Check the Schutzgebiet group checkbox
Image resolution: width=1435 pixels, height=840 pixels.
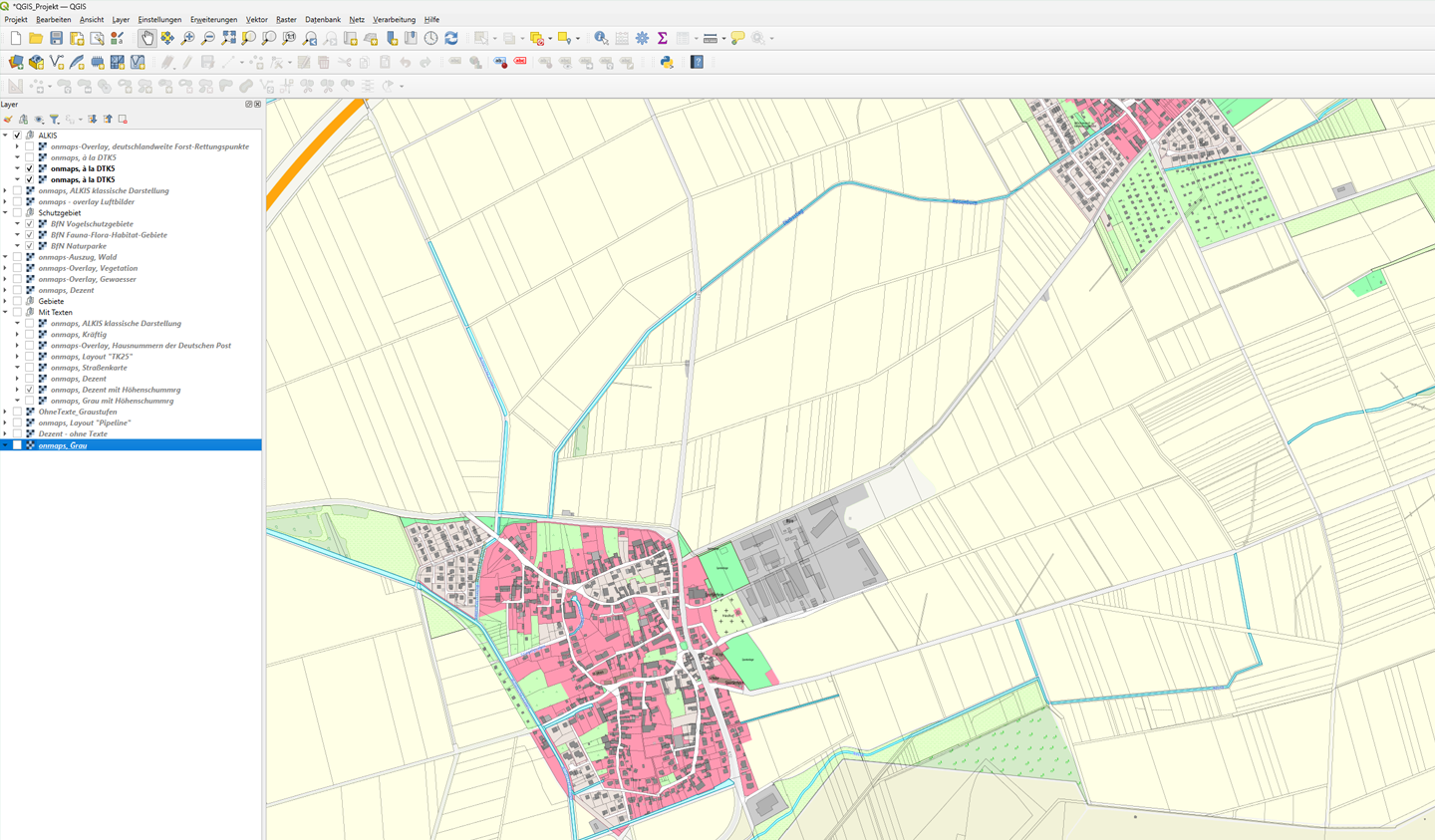click(17, 212)
